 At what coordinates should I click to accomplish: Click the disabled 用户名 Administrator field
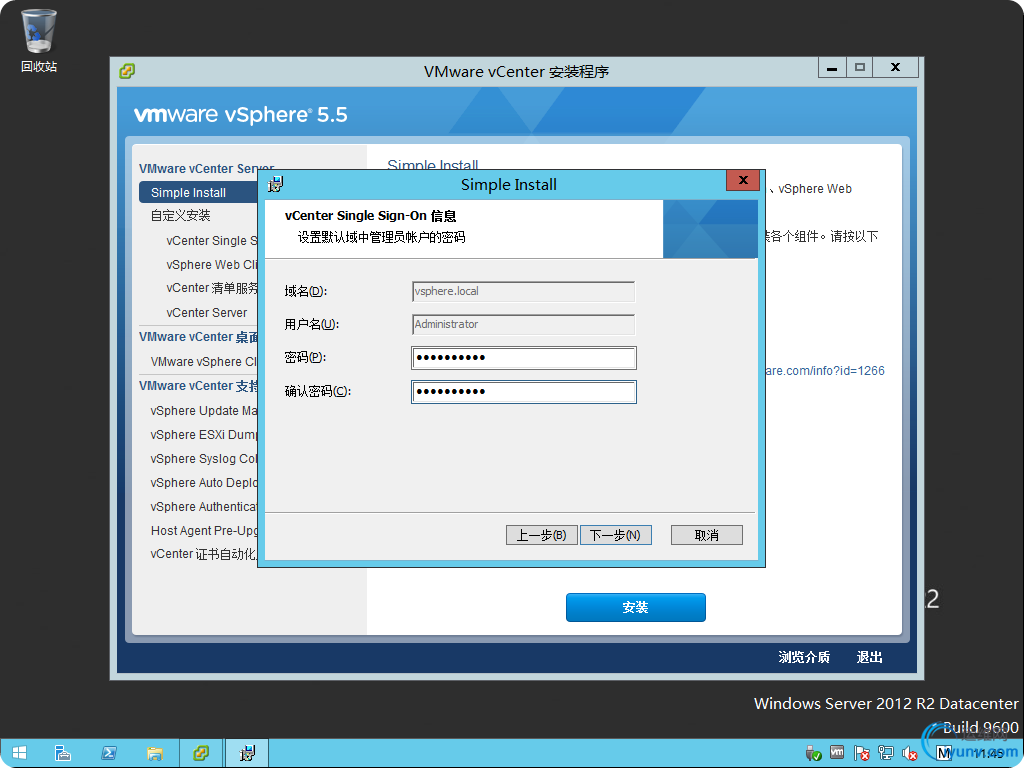524,325
